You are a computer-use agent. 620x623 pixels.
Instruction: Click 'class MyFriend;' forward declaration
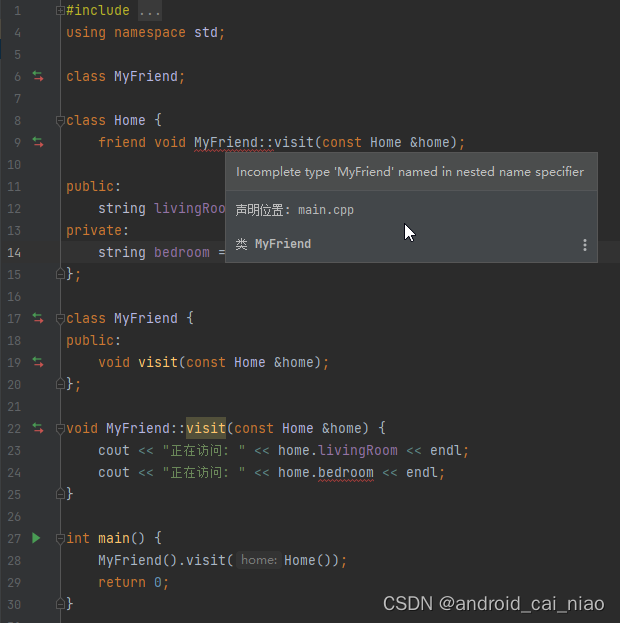126,76
